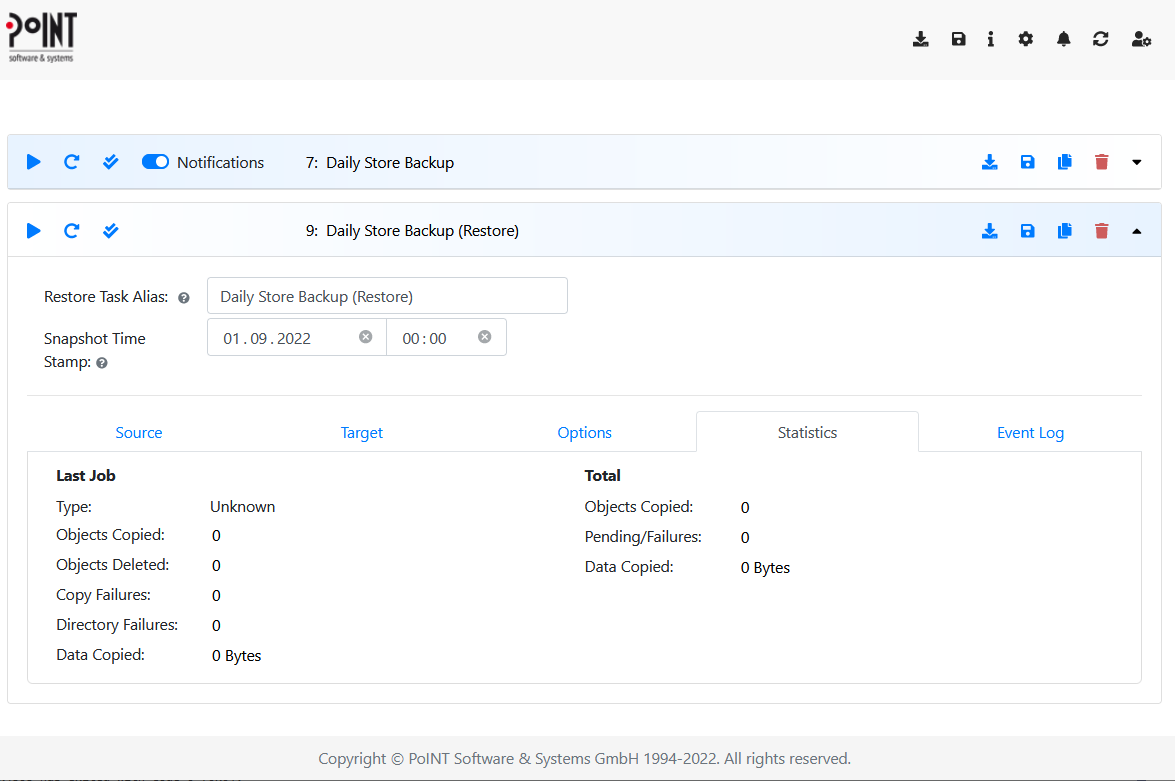Open the Restore Task Alias help tooltip

click(x=184, y=296)
